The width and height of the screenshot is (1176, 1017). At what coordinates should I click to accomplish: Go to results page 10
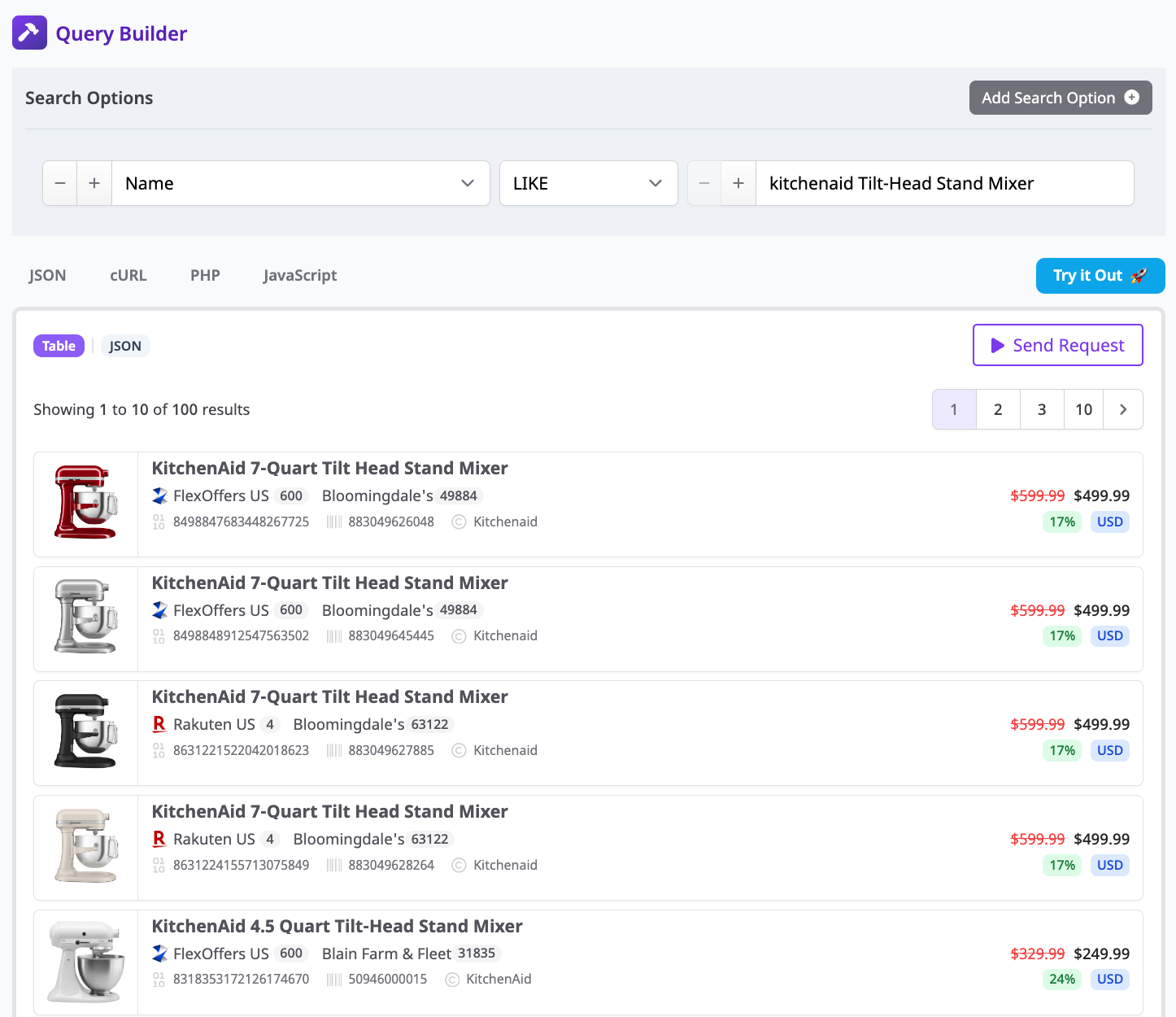pos(1084,409)
